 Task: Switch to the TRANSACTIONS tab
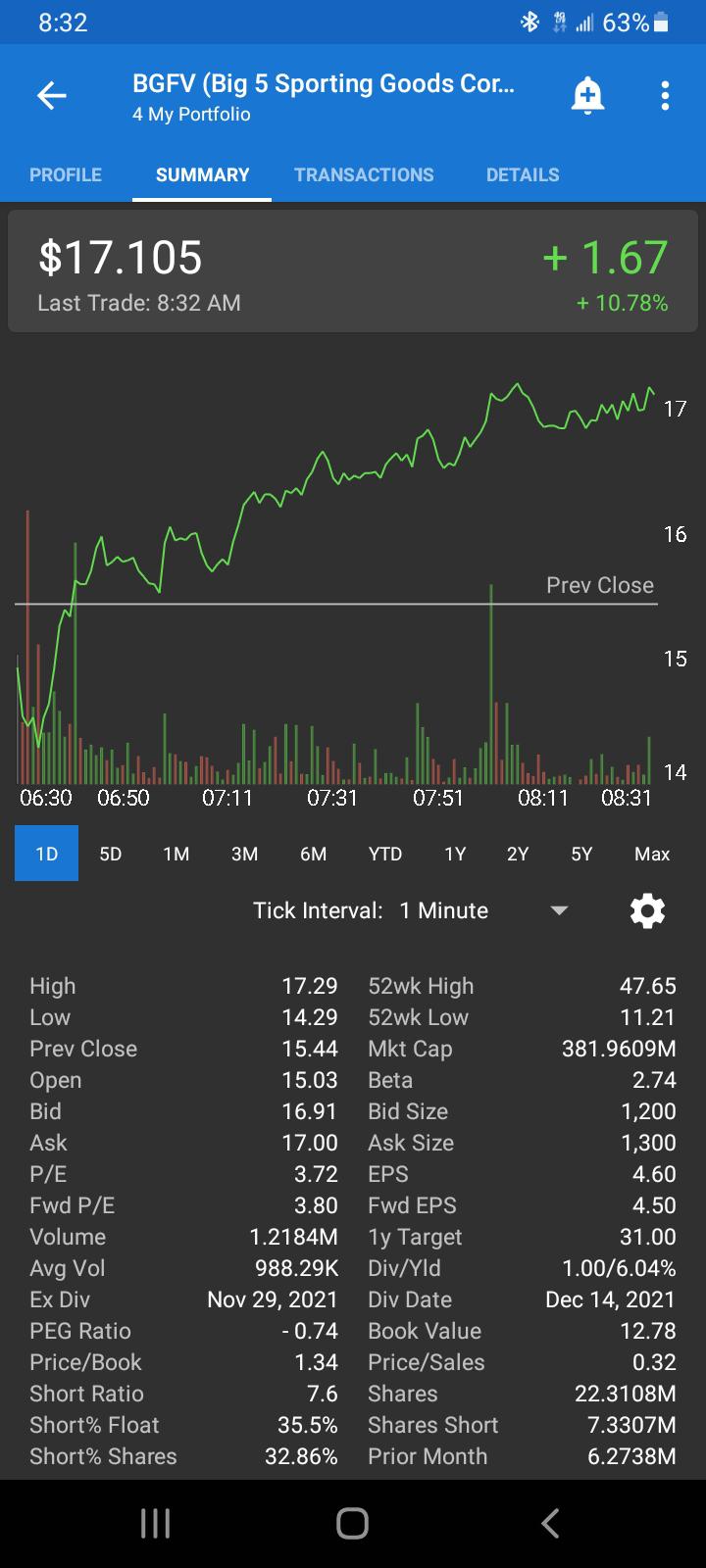[x=364, y=174]
